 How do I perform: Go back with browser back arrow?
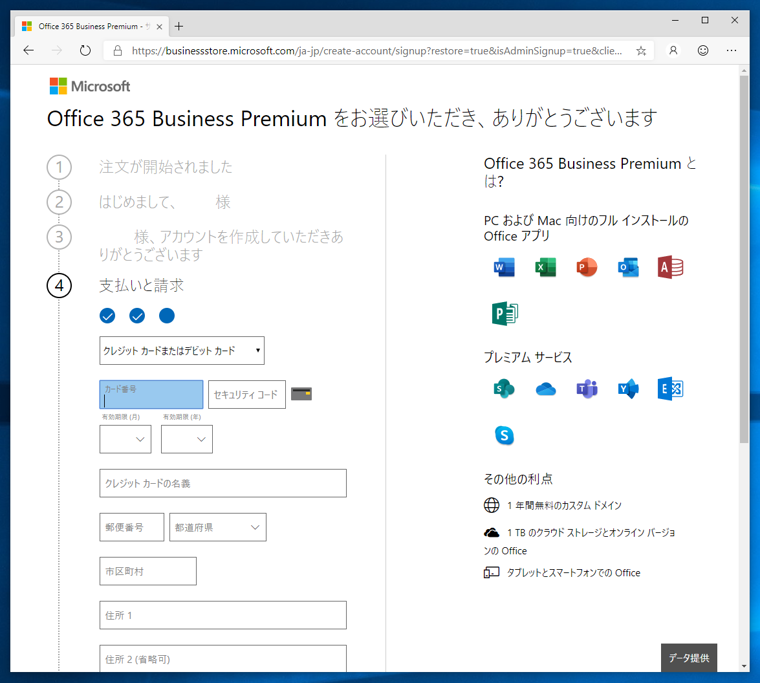[29, 50]
